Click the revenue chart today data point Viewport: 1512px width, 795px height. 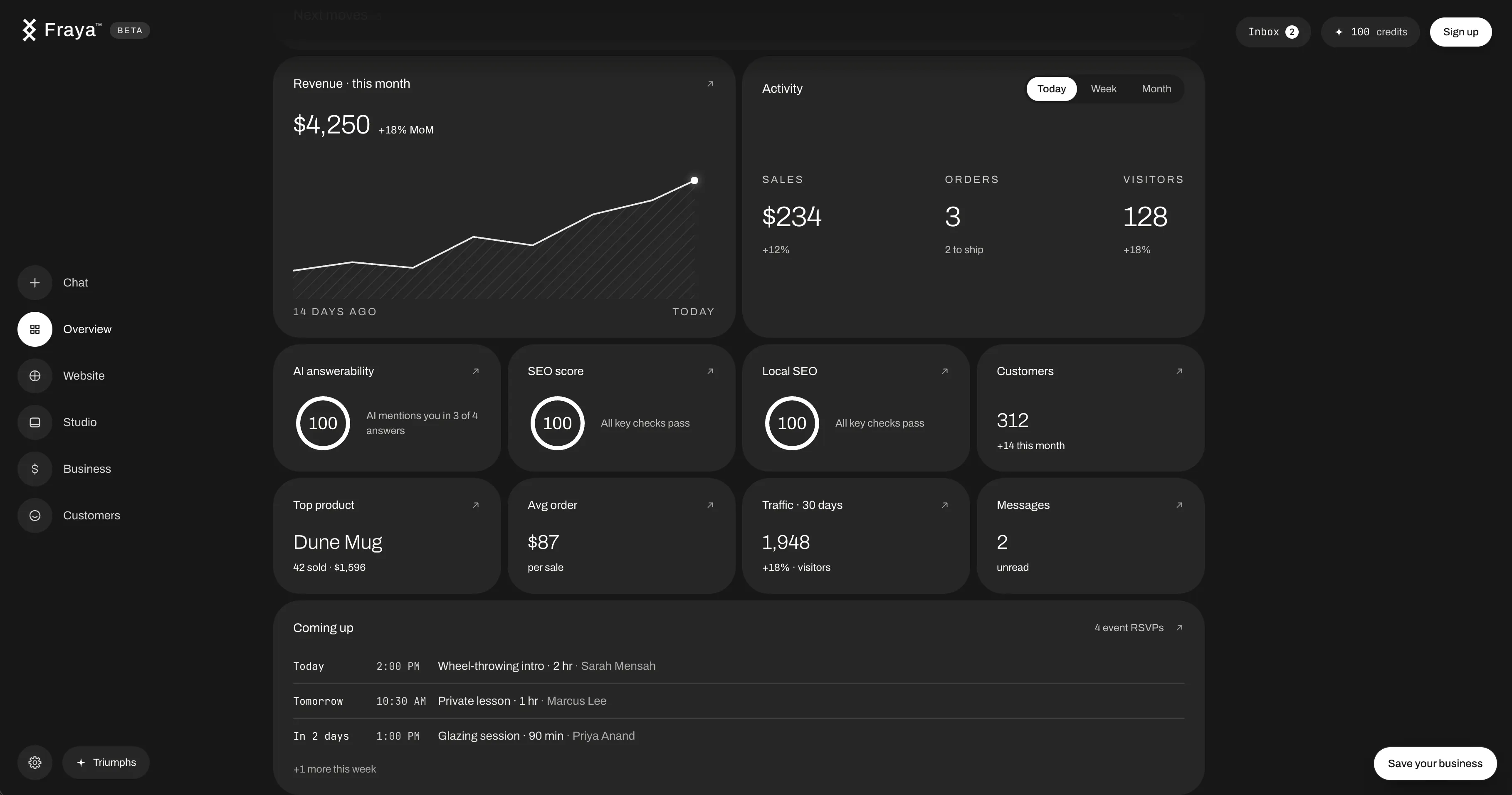pyautogui.click(x=694, y=180)
